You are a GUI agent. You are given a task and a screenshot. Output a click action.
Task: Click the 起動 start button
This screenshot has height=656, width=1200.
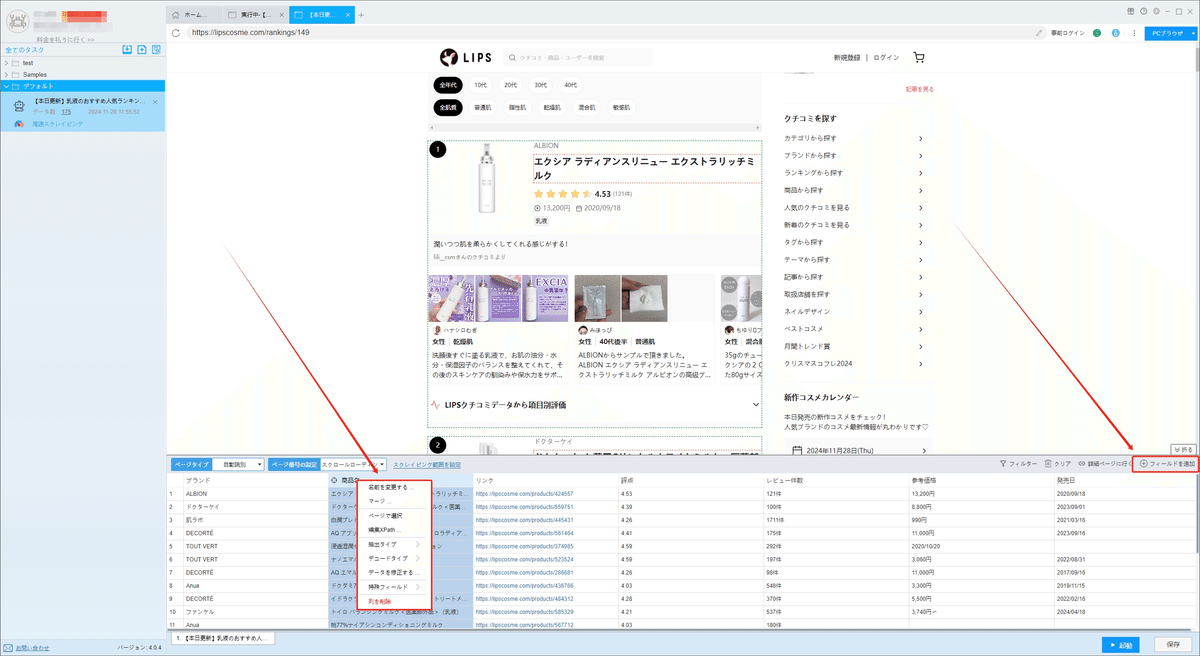[1123, 645]
